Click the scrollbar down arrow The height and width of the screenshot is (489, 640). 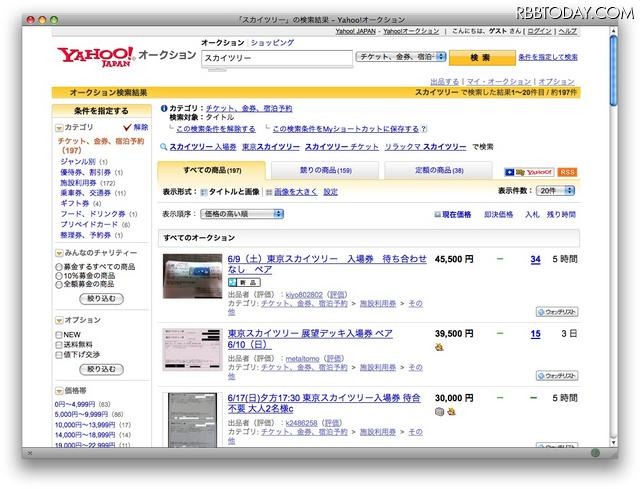tap(613, 442)
